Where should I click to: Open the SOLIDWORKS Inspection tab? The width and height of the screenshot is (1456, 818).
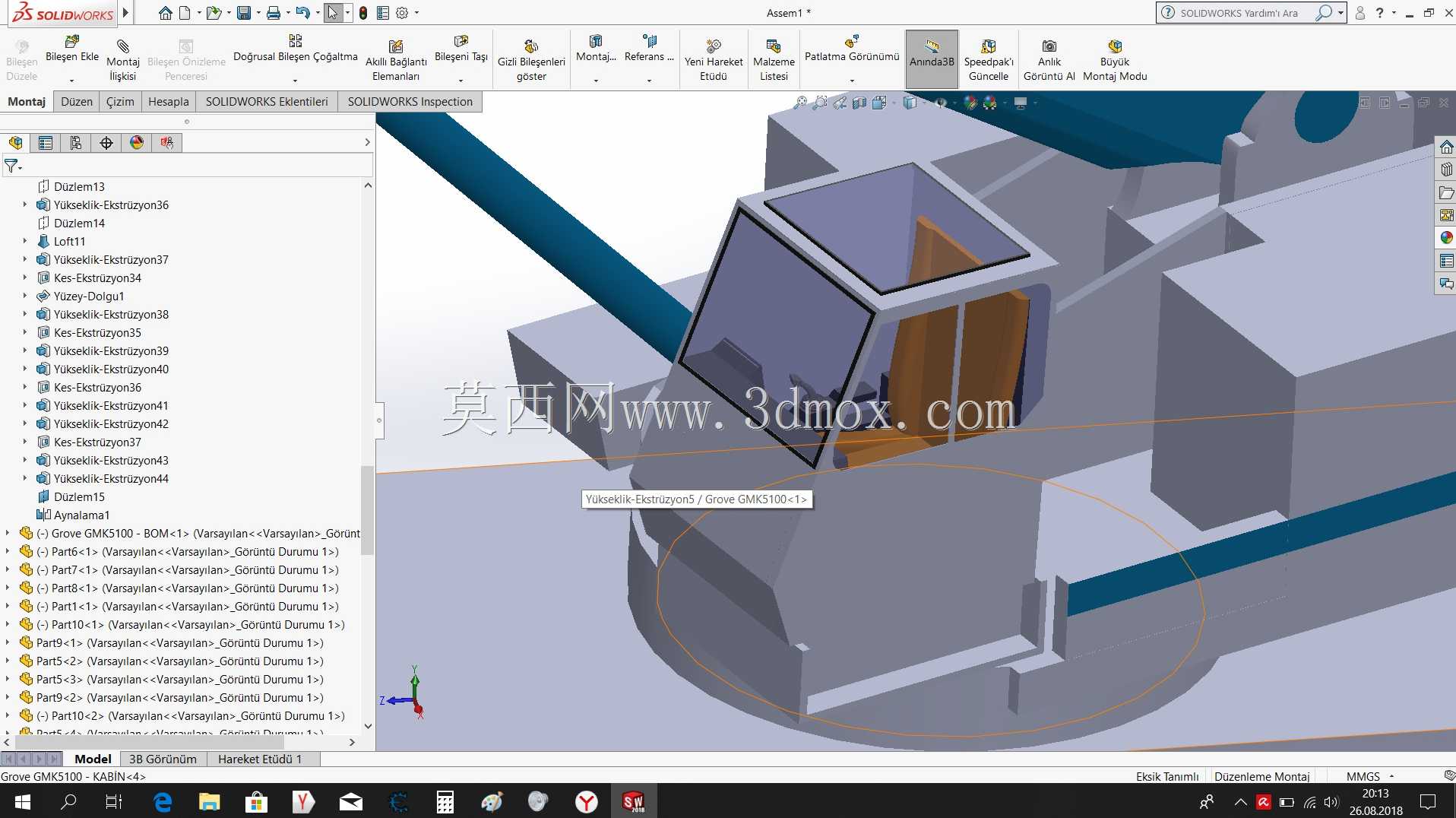[x=410, y=101]
